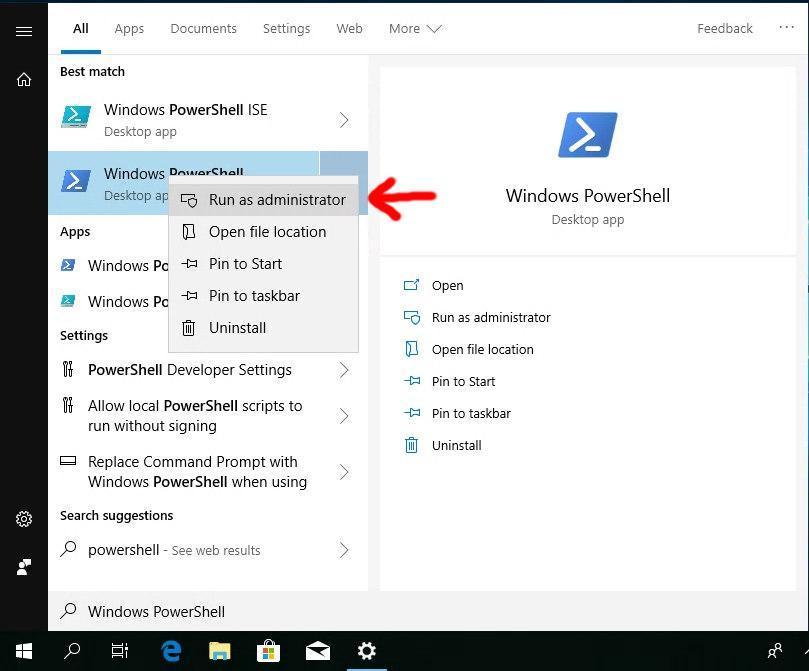809x671 pixels.
Task: Click the hamburger menu icon in sidebar
Action: tap(24, 31)
